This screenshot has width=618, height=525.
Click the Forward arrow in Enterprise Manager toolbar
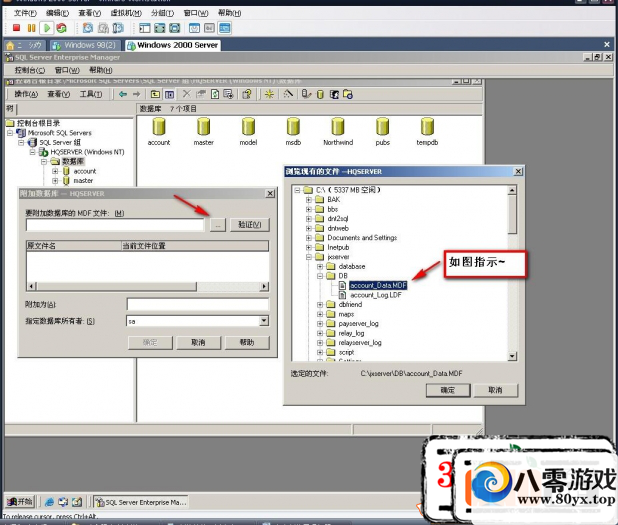click(x=136, y=94)
